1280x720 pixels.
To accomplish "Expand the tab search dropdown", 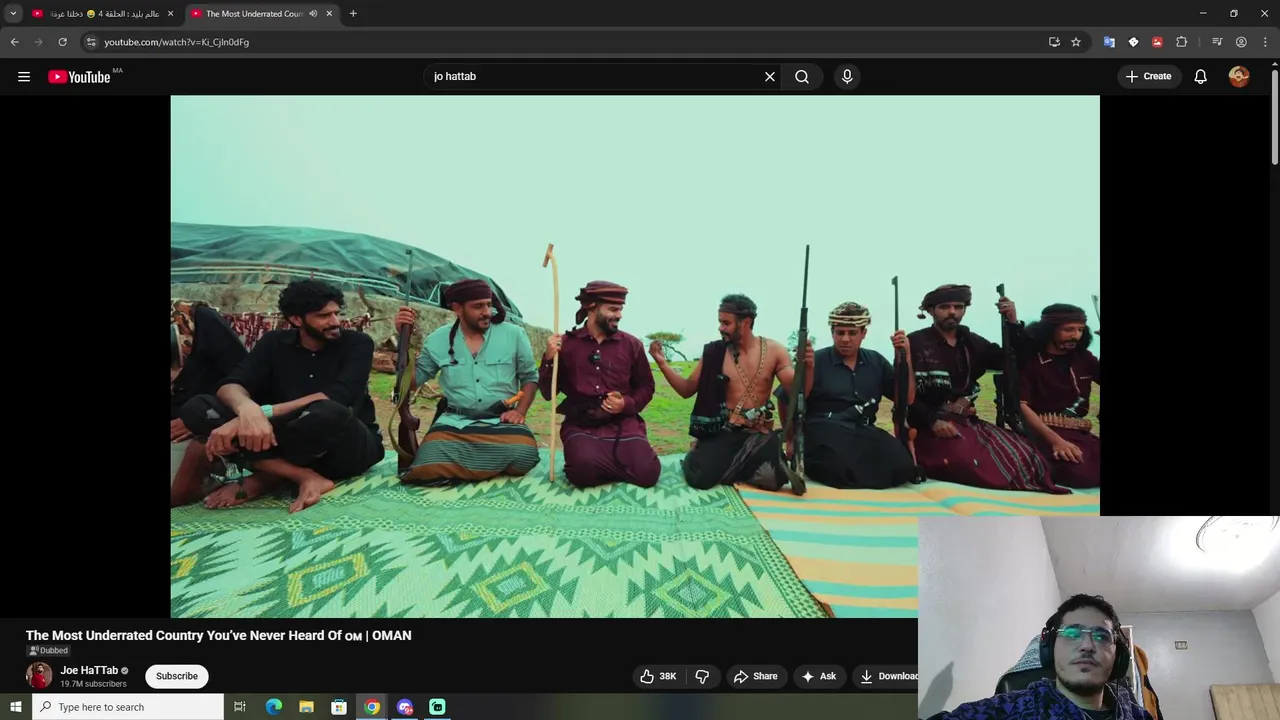I will pos(13,13).
